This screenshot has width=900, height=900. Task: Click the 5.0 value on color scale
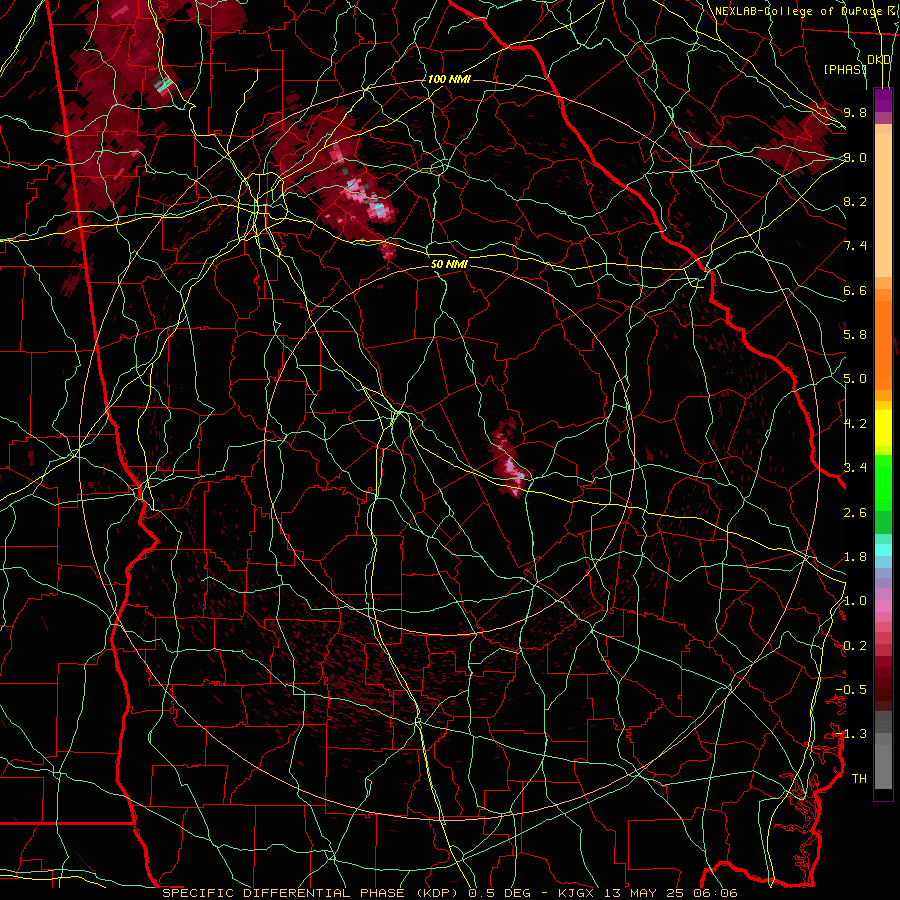pyautogui.click(x=855, y=379)
